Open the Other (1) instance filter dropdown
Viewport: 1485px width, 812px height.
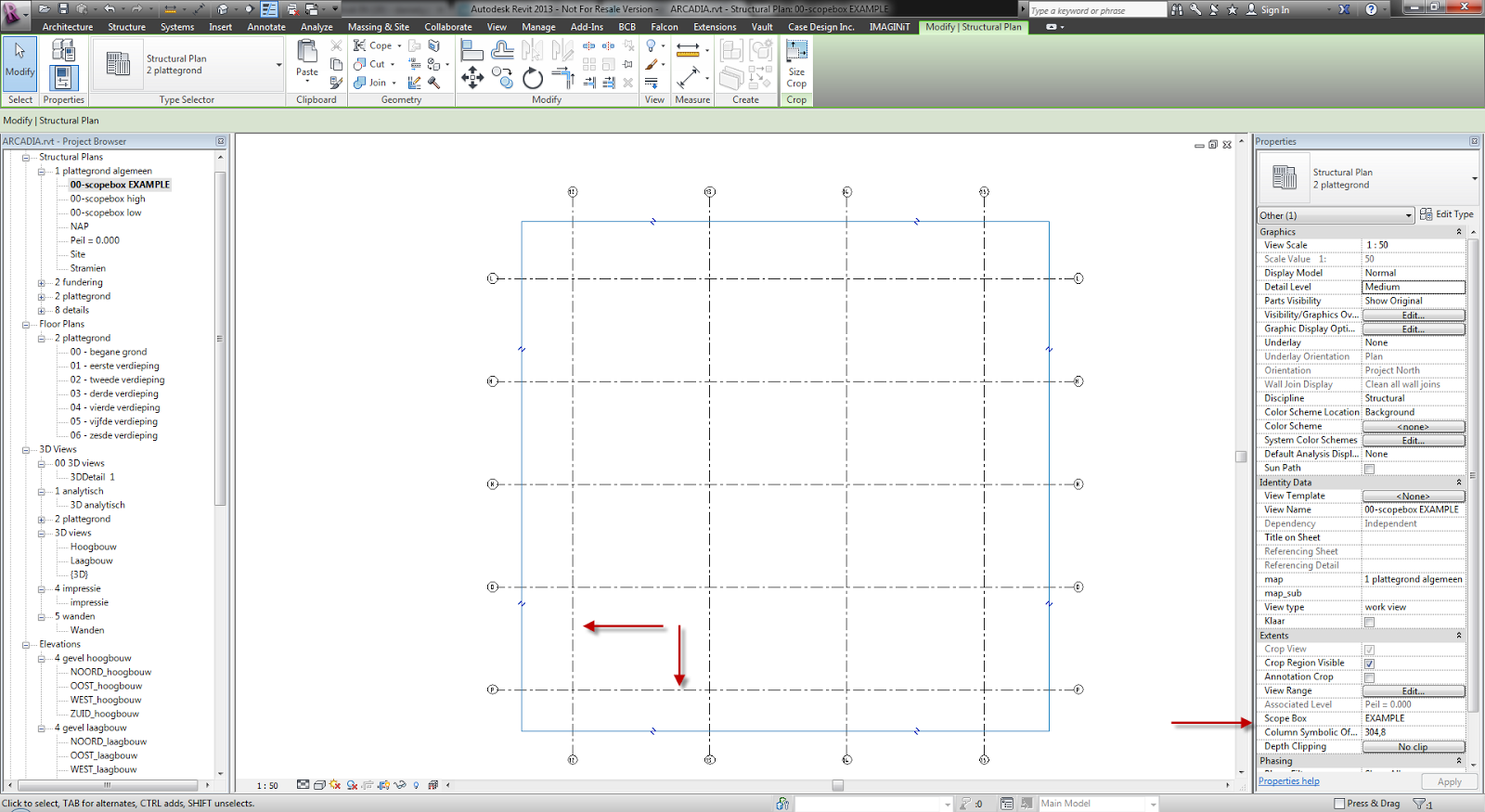click(1336, 215)
